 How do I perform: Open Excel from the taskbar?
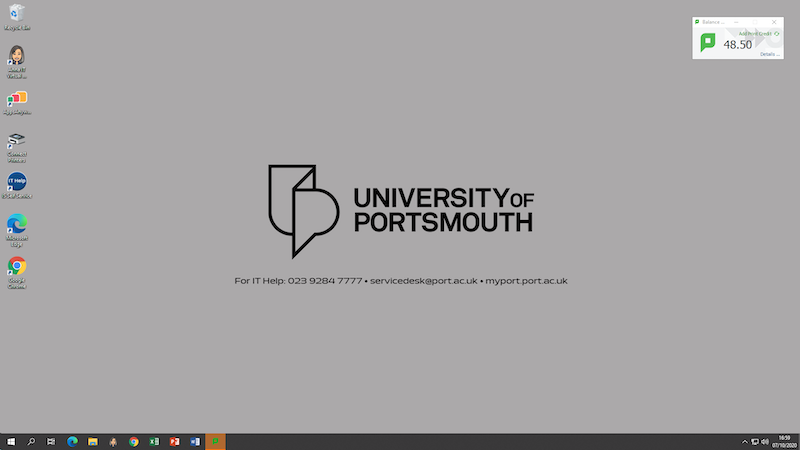pos(154,442)
